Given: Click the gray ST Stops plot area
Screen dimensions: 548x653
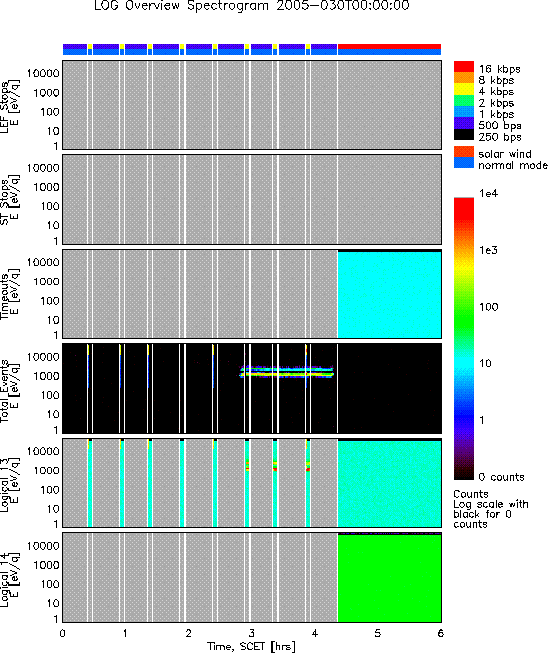Looking at the screenshot, I should pyautogui.click(x=252, y=199).
